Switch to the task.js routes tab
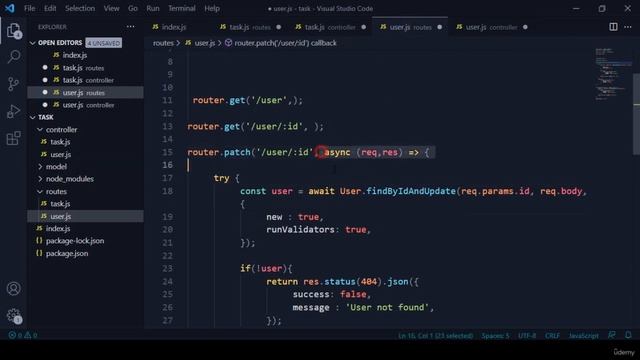The width and height of the screenshot is (640, 360). point(250,27)
